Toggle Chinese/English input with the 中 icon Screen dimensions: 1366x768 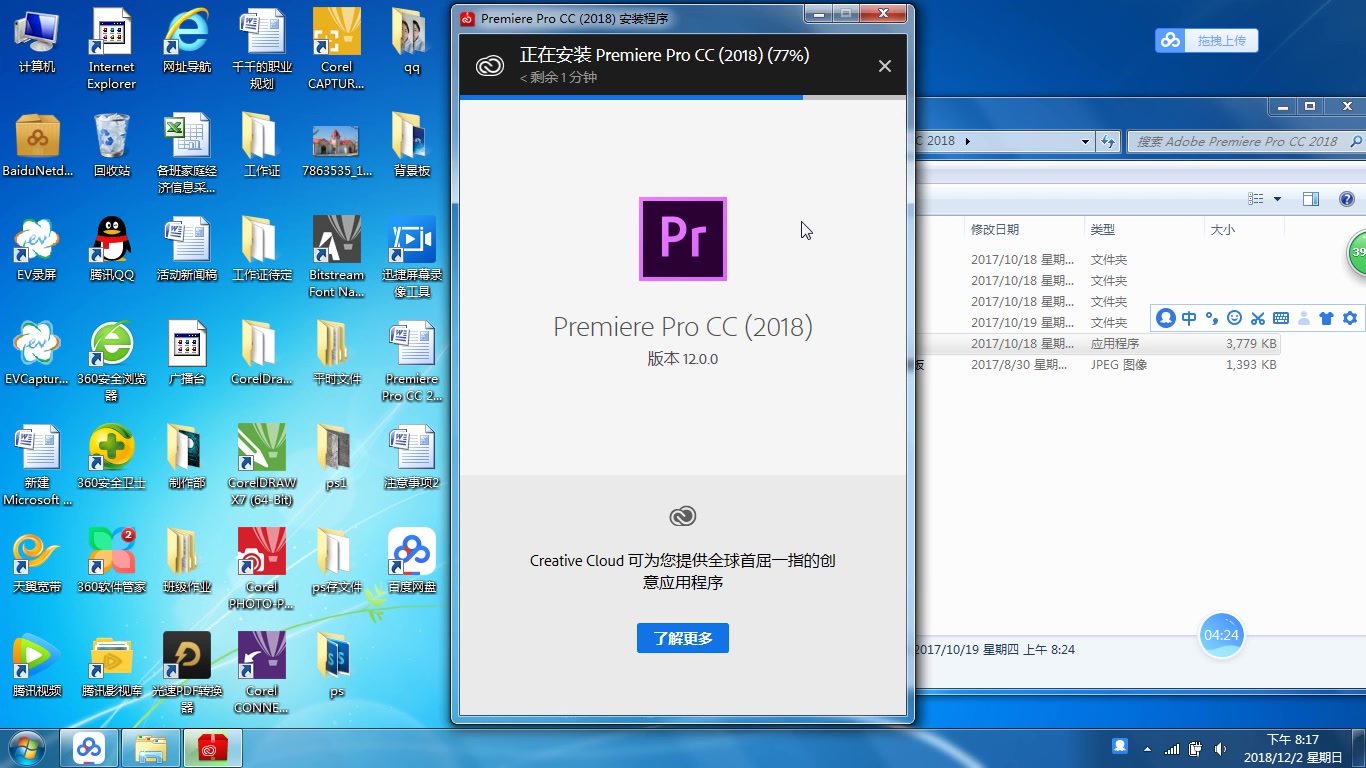point(1189,317)
